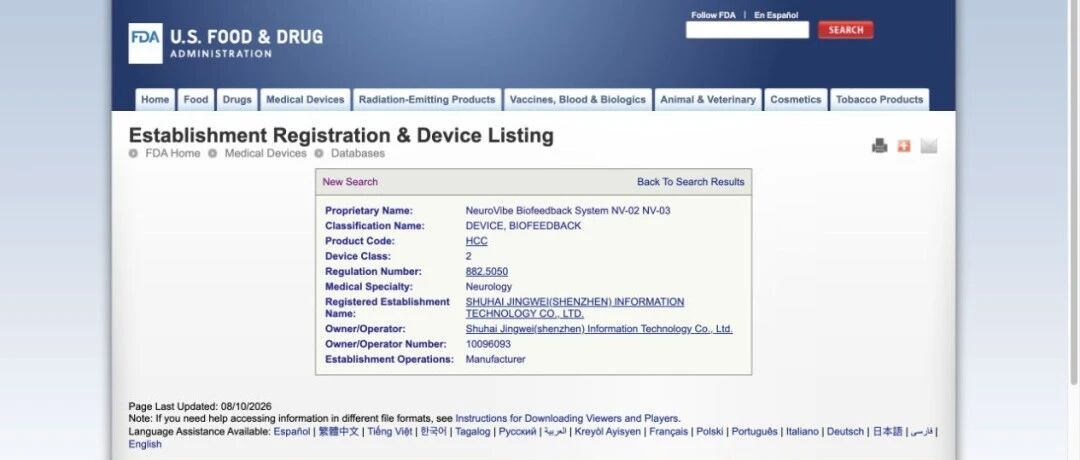Click the red plus share icon

(904, 146)
